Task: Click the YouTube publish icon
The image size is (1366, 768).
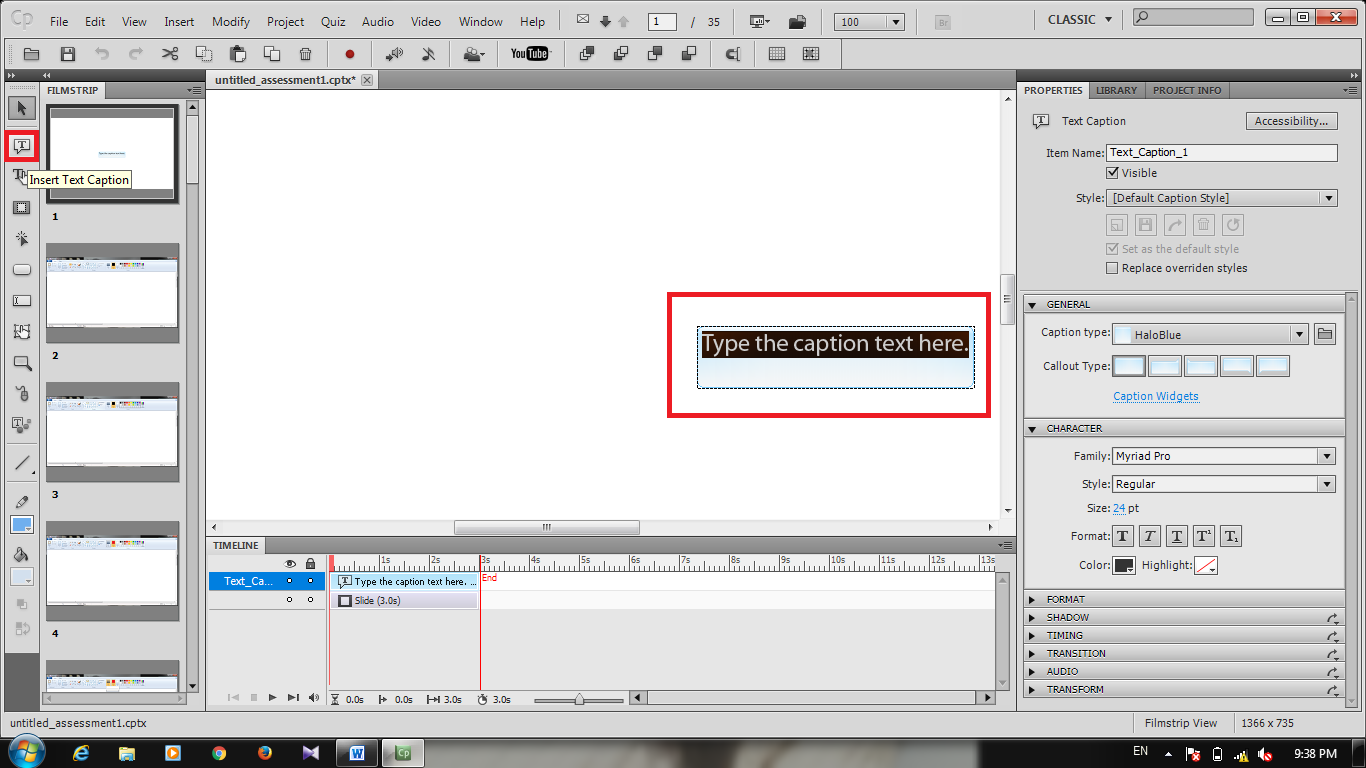Action: click(530, 54)
